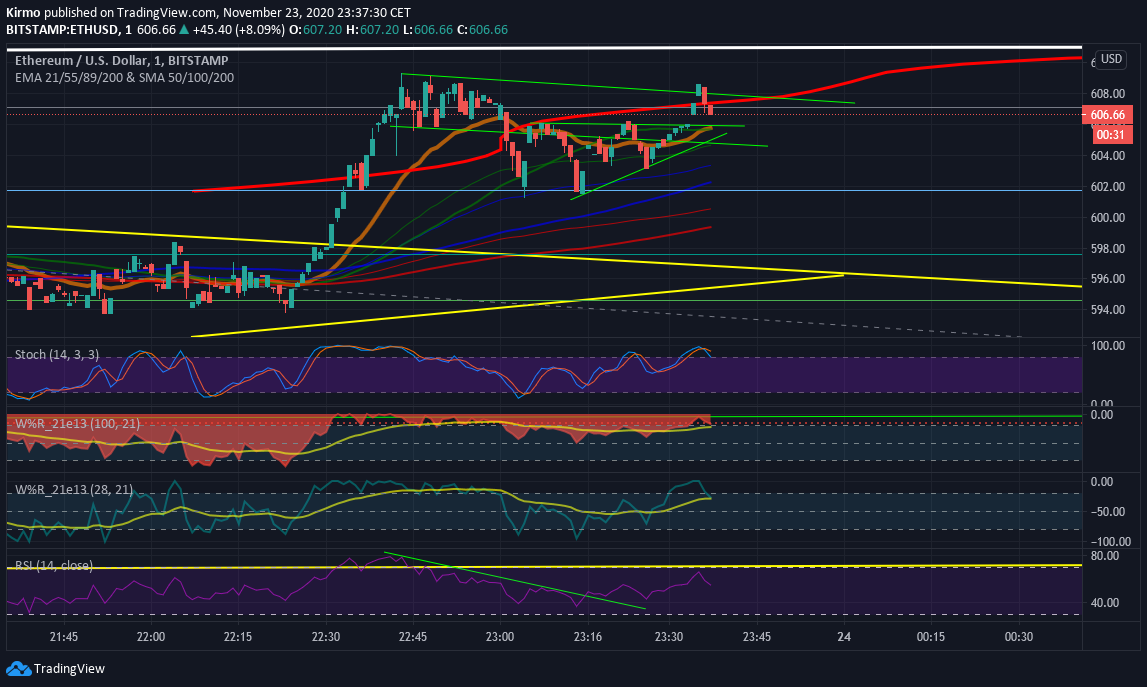
Task: Click the 594.00 price axis label
Action: (x=1107, y=309)
